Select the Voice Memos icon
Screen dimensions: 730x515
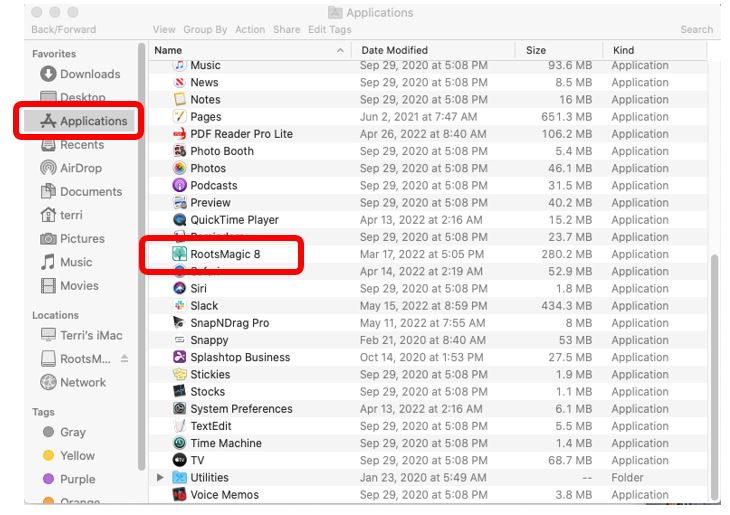(x=180, y=495)
